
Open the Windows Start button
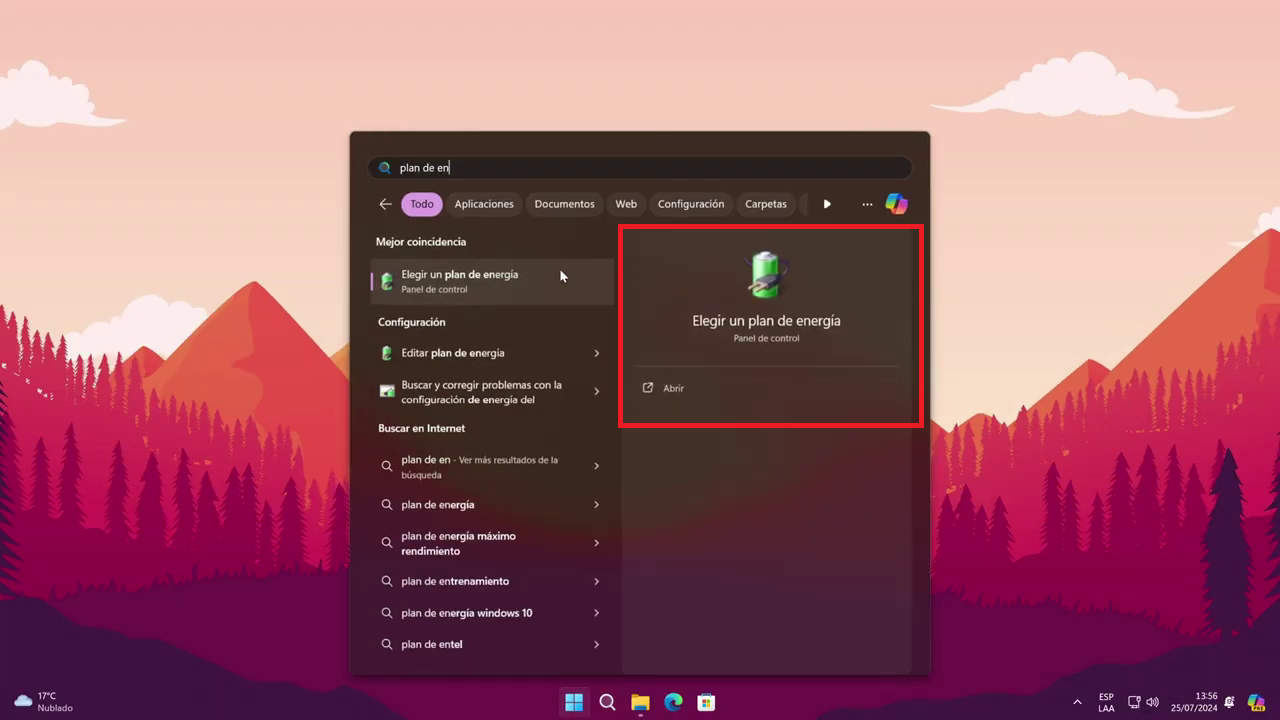pyautogui.click(x=574, y=702)
